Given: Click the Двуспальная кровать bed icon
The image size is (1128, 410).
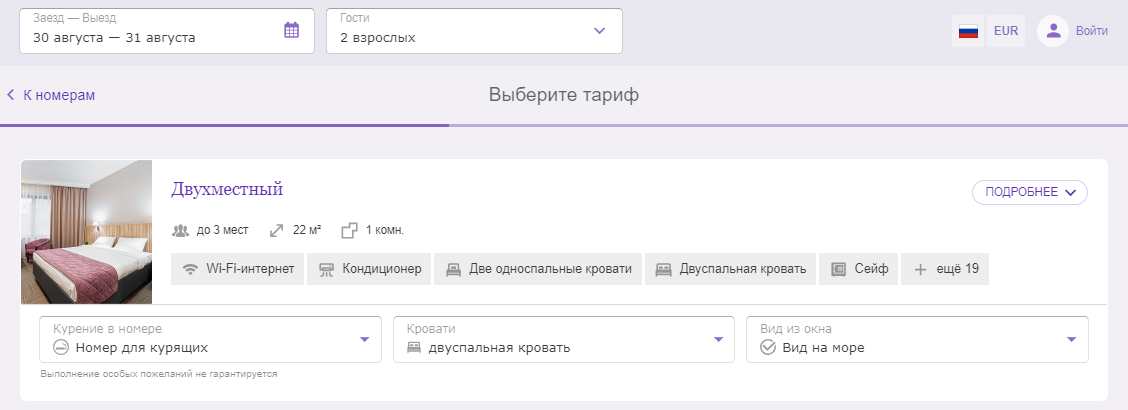Looking at the screenshot, I should (x=664, y=269).
